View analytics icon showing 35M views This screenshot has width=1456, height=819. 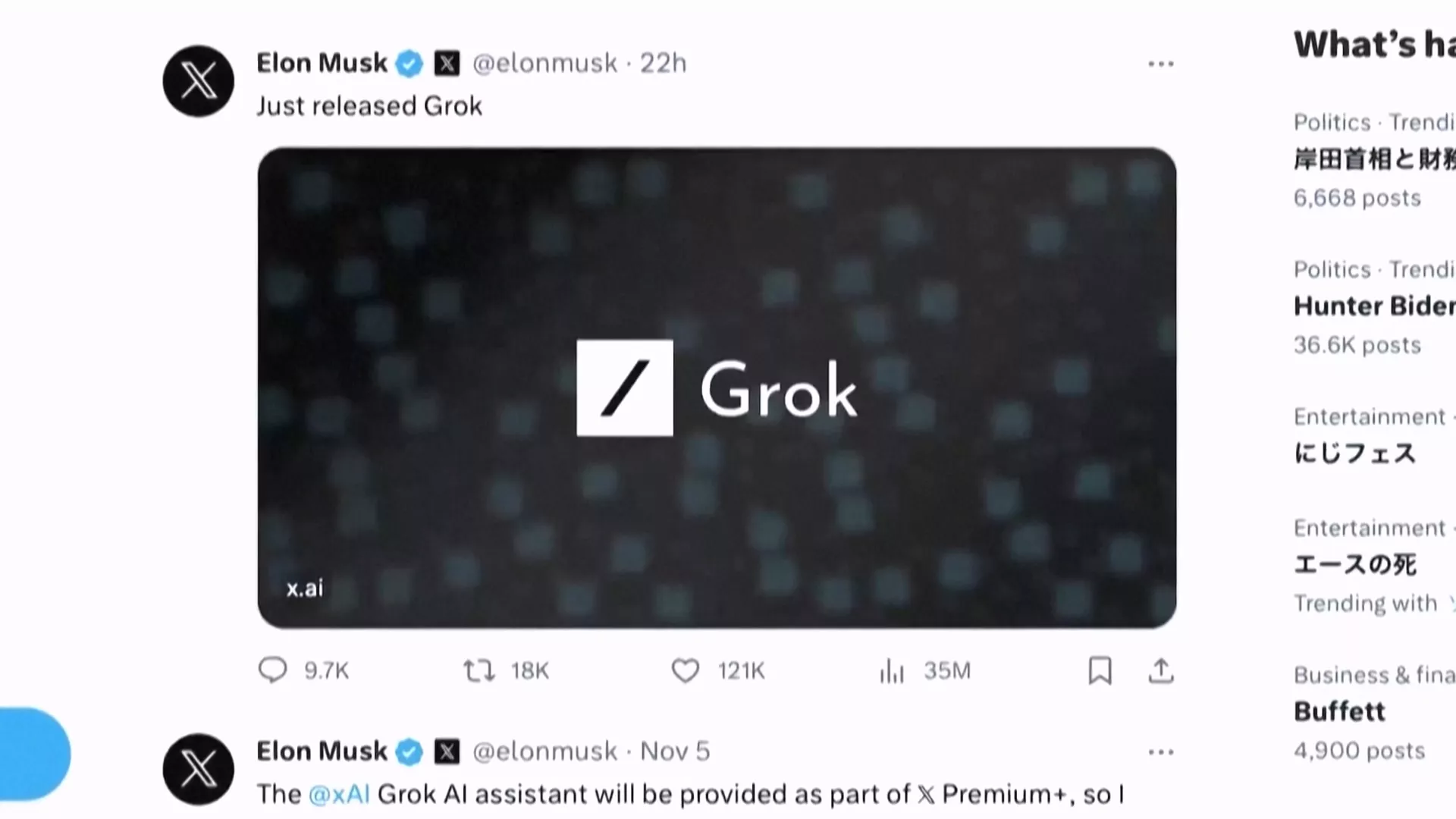pyautogui.click(x=893, y=670)
